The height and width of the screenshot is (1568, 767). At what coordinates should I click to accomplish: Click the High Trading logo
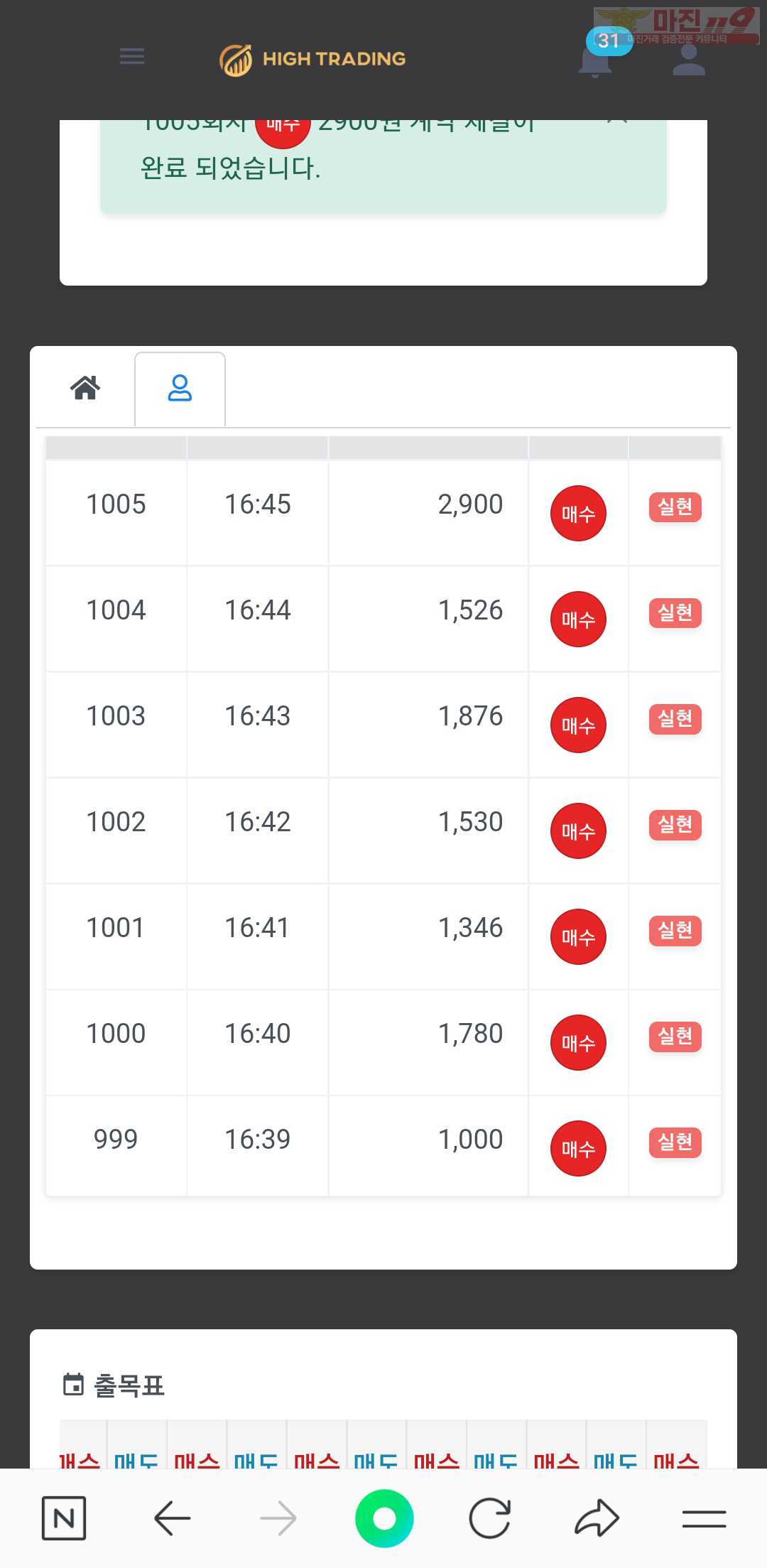(312, 59)
